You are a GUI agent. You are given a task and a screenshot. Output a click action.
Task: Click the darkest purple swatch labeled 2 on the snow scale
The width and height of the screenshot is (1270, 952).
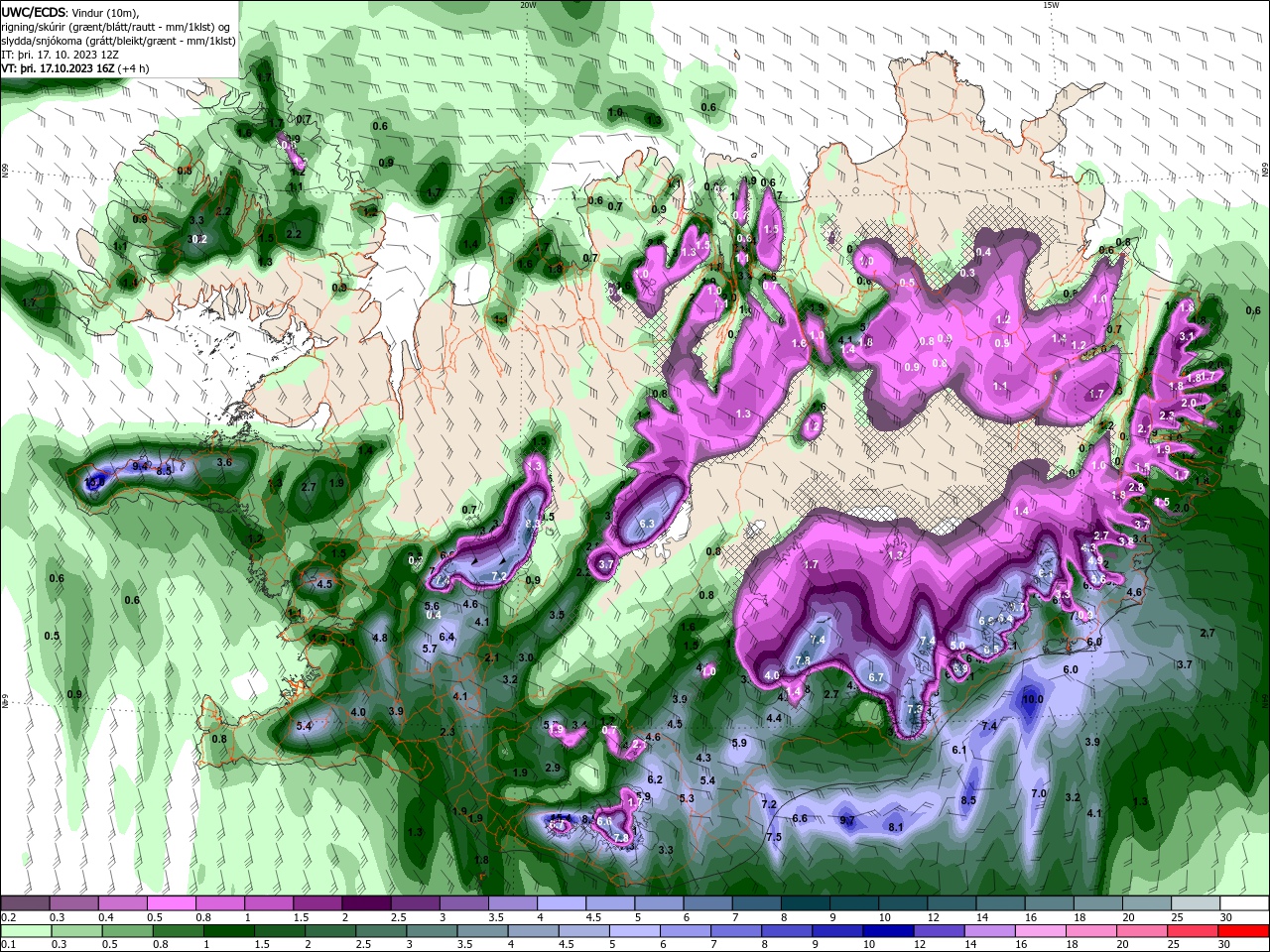coord(366,903)
